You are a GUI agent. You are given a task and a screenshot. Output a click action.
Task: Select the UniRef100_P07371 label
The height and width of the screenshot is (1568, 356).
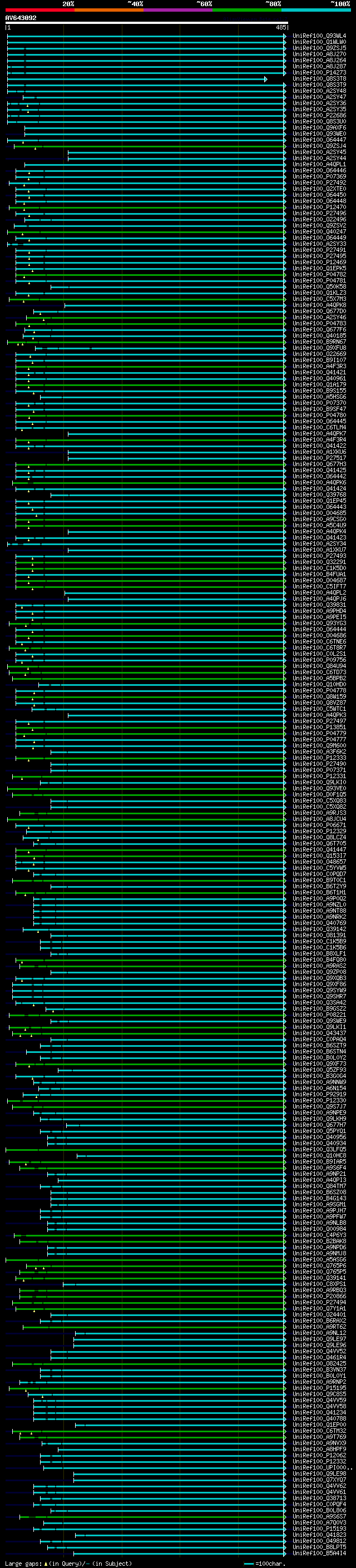(319, 770)
